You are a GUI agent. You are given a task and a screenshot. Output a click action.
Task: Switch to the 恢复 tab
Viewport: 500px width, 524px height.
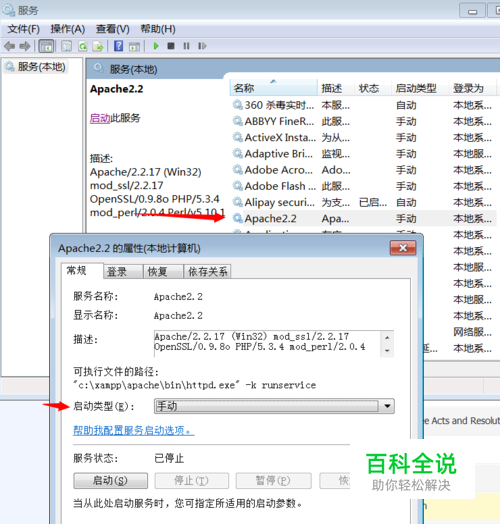[163, 272]
